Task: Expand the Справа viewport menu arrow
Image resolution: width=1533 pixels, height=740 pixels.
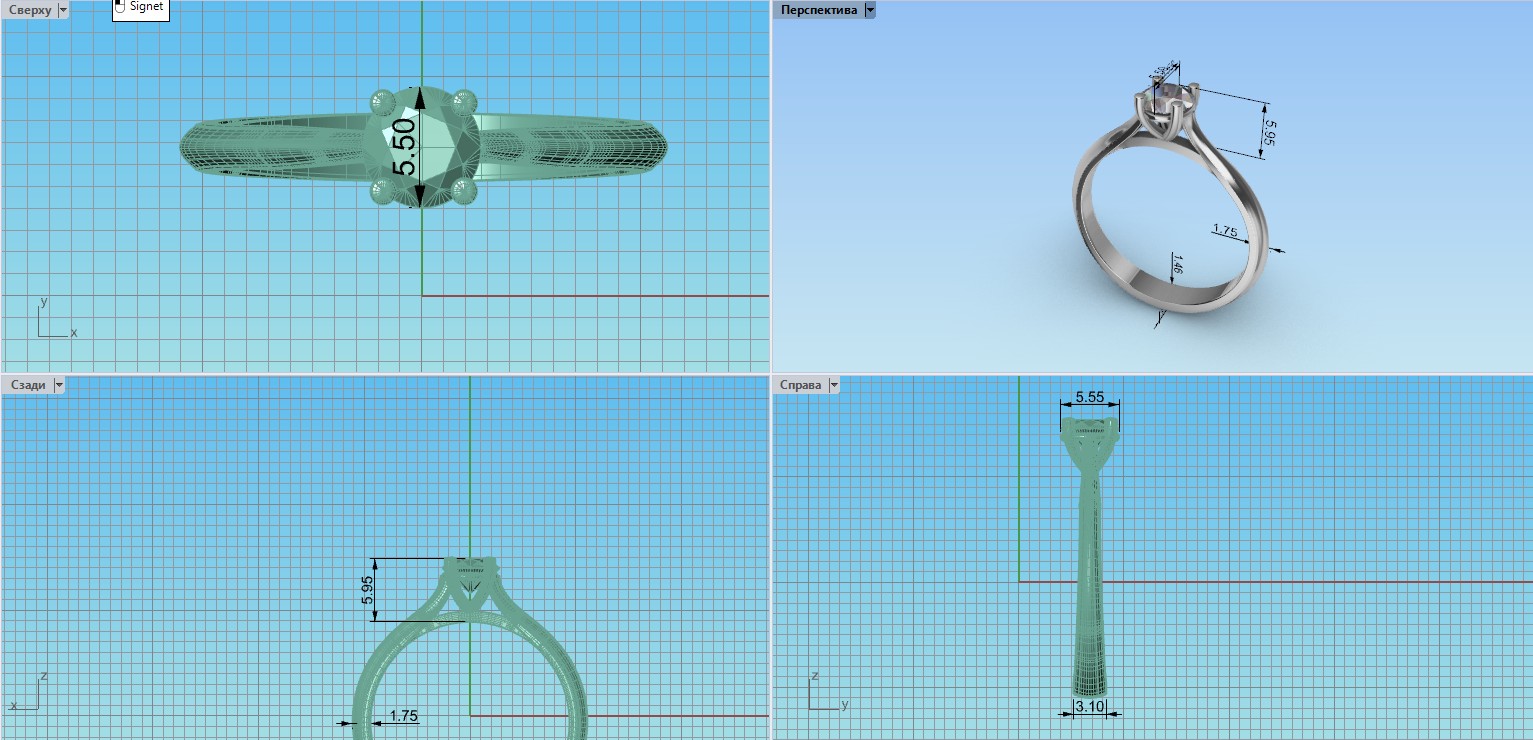Action: click(x=834, y=385)
